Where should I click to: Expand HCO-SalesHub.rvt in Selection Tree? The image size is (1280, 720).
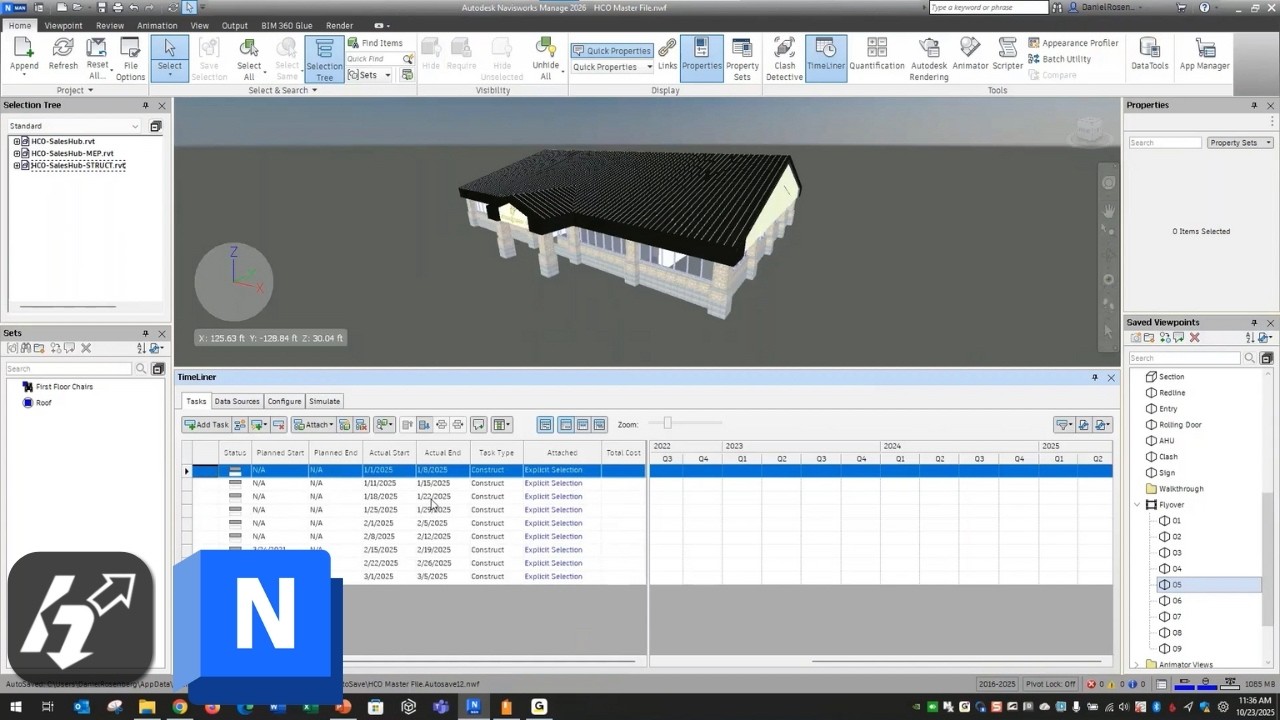[17, 142]
